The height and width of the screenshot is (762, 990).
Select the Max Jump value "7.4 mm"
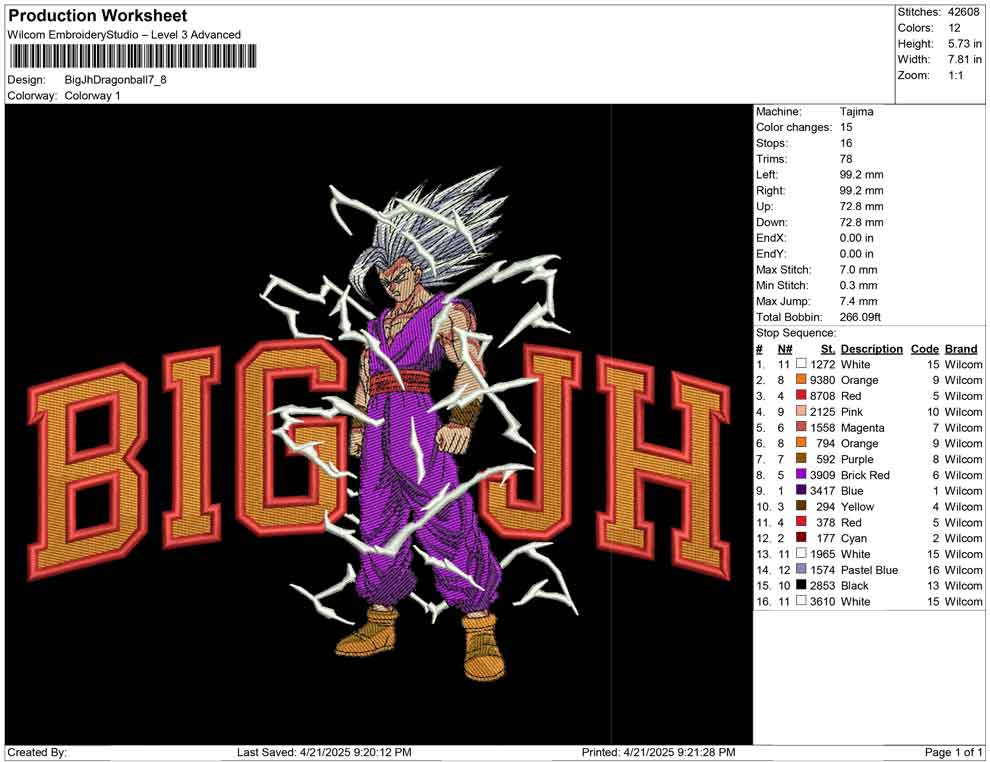tap(858, 301)
